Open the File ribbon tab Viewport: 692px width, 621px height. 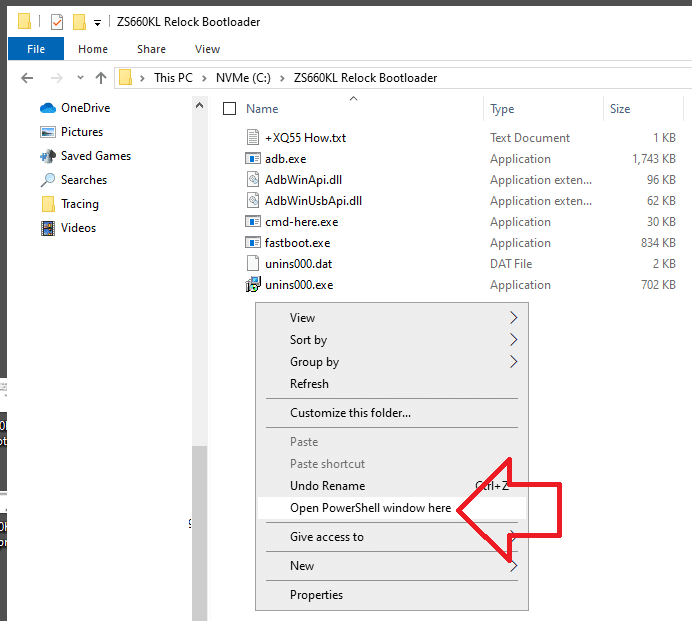[x=36, y=49]
